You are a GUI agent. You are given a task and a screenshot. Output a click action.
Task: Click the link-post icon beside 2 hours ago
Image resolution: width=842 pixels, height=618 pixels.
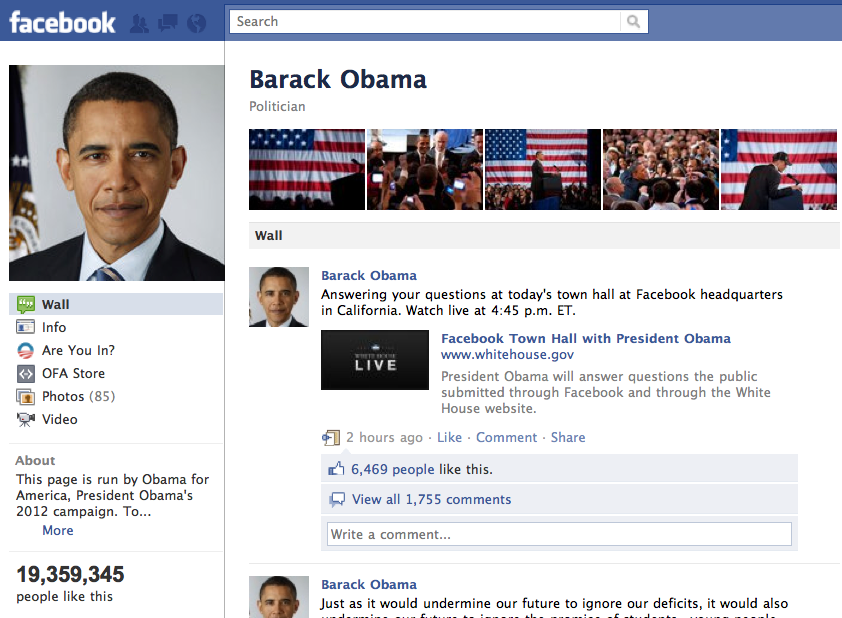331,438
